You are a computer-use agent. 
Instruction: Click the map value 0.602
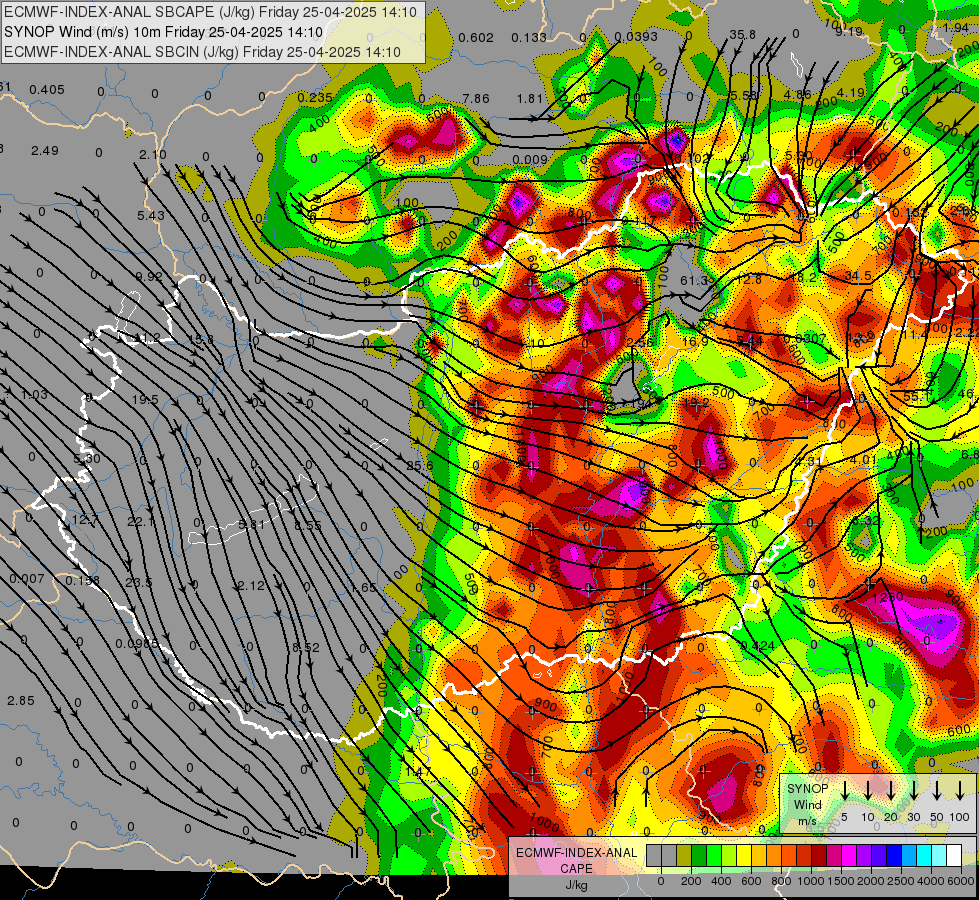click(476, 37)
